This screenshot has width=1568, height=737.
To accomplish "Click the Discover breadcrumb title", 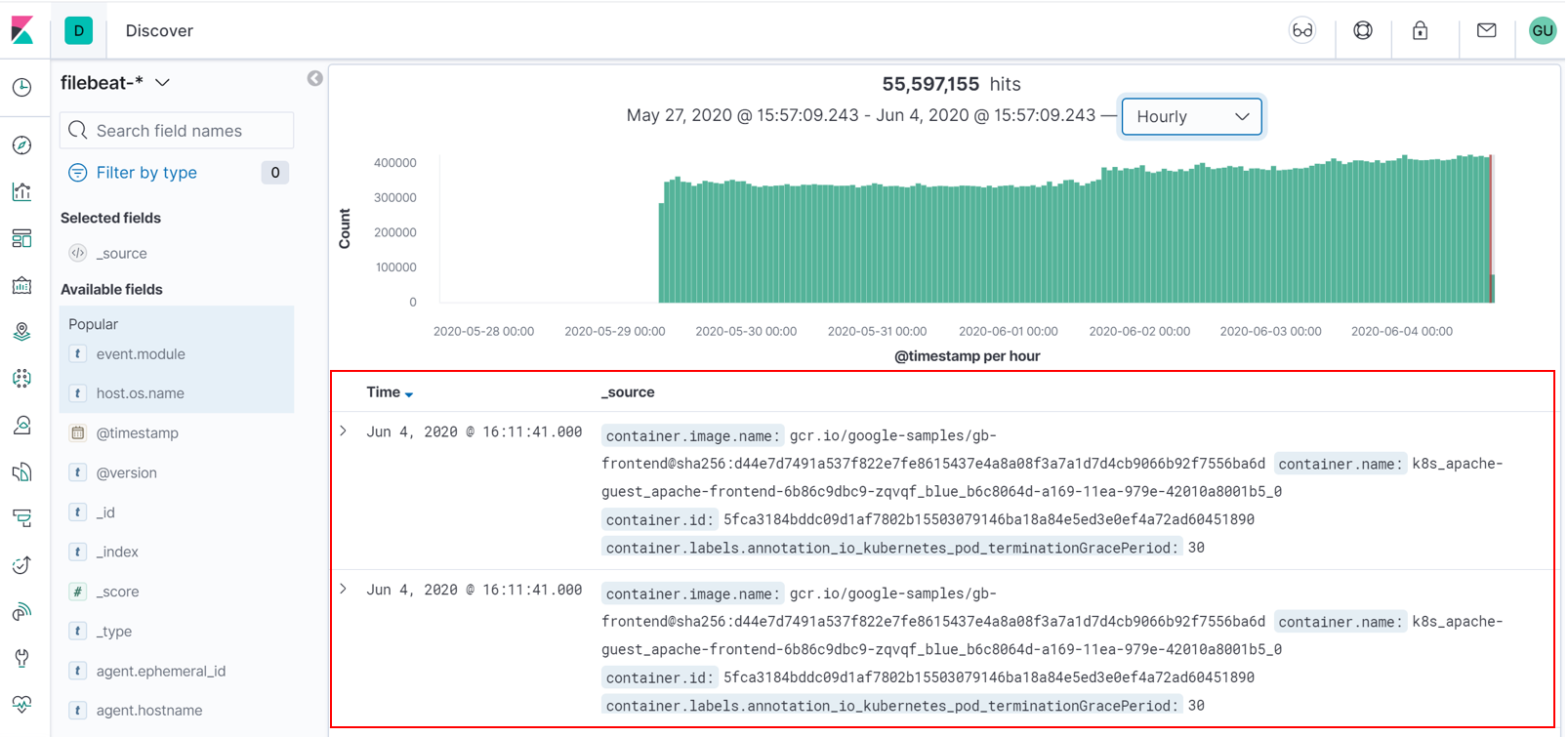I will point(159,30).
